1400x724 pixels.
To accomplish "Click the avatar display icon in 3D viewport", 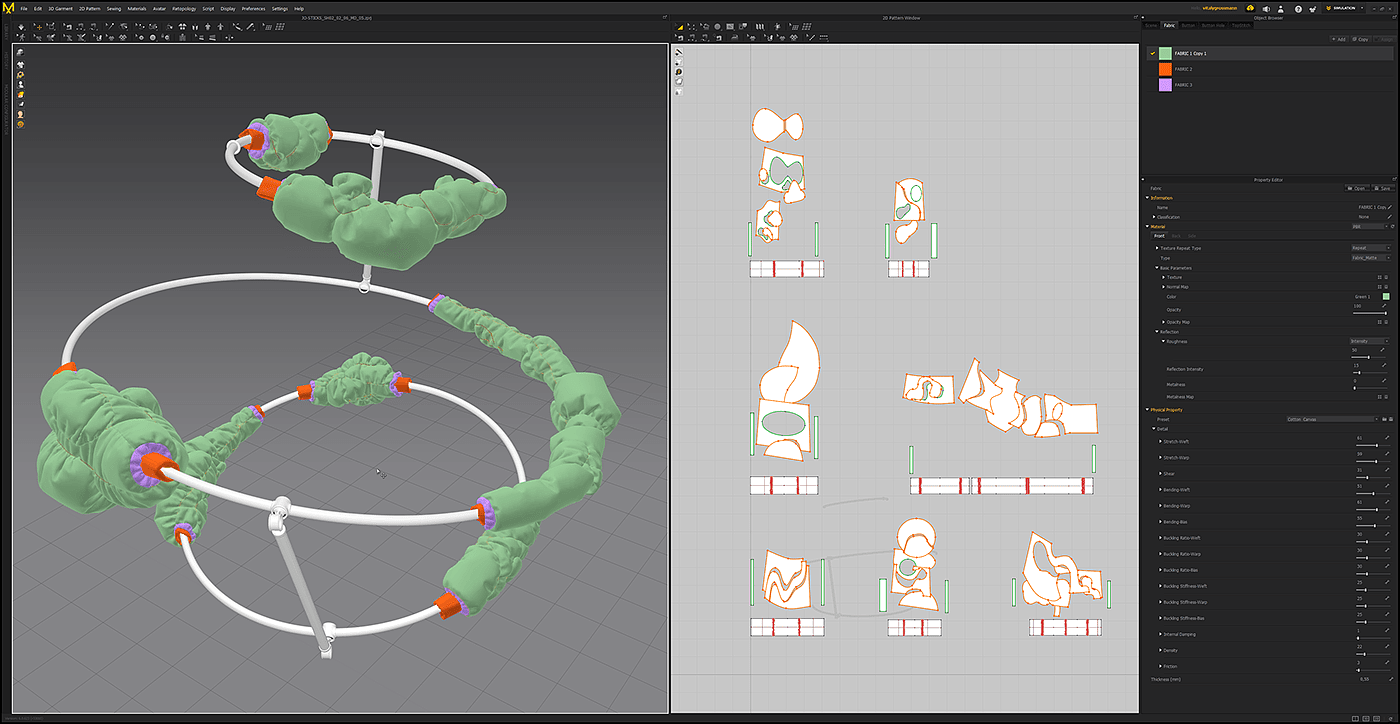I will pos(20,85).
